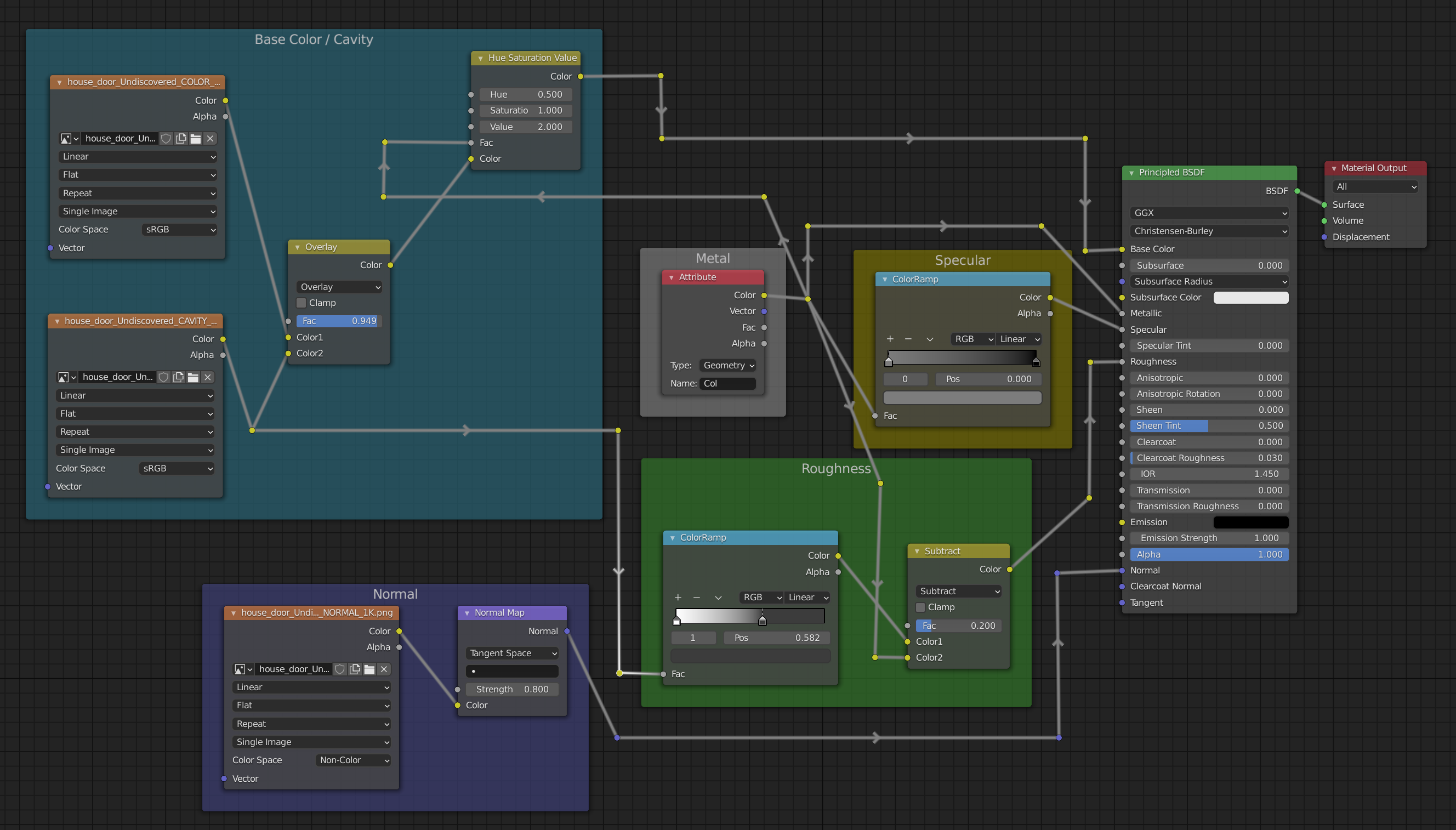Click the Sheen Tint slider
Screen dimensions: 1456x830
[1209, 426]
